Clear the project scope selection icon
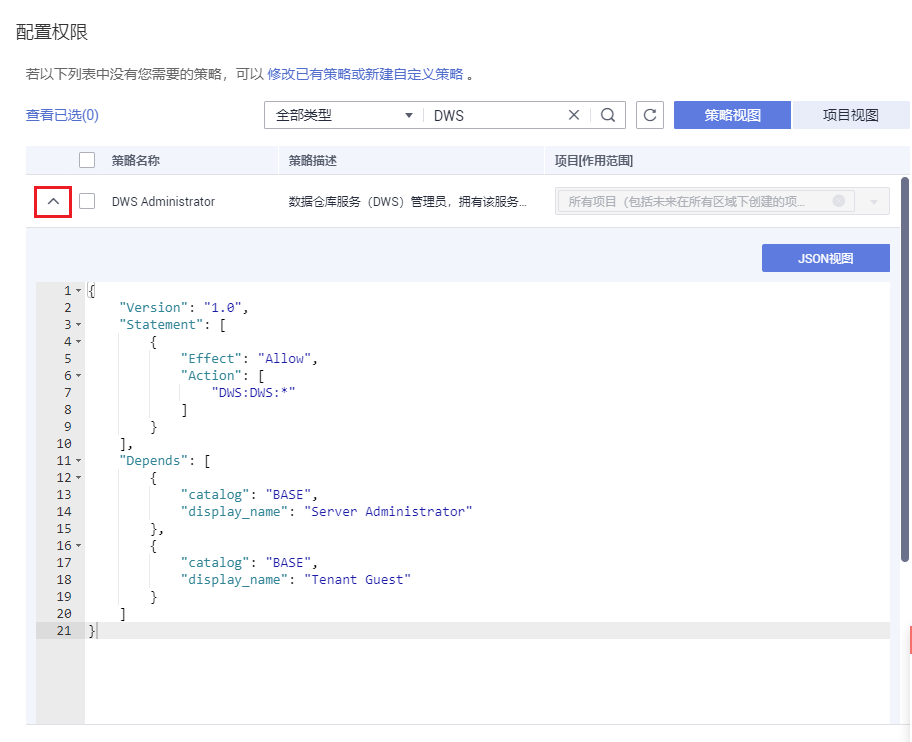 coord(838,201)
